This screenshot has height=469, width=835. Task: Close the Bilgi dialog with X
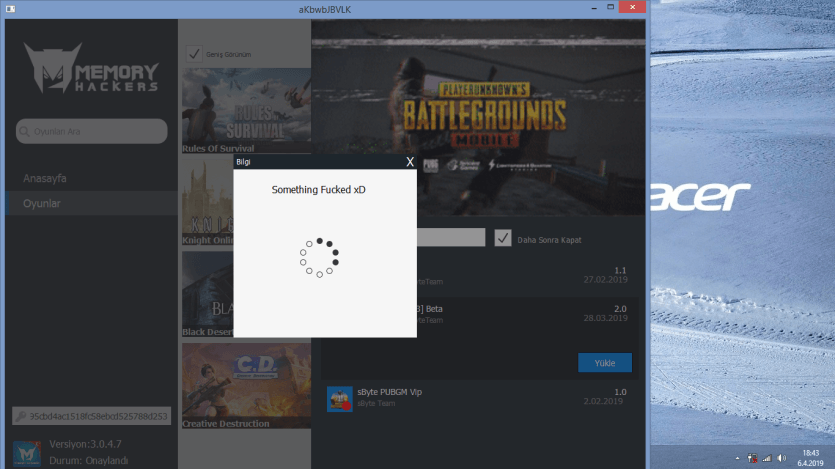(410, 162)
